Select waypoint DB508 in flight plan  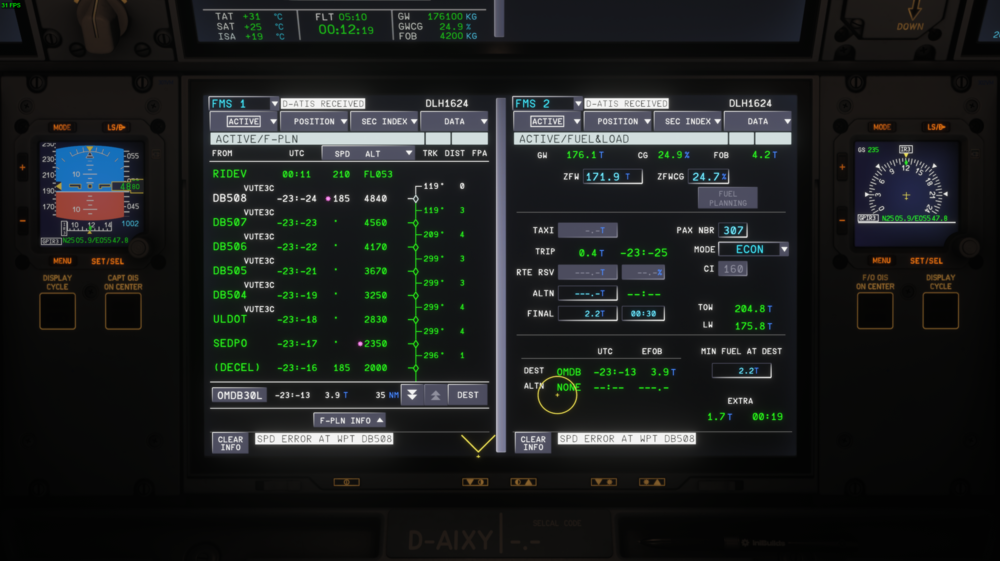[230, 198]
